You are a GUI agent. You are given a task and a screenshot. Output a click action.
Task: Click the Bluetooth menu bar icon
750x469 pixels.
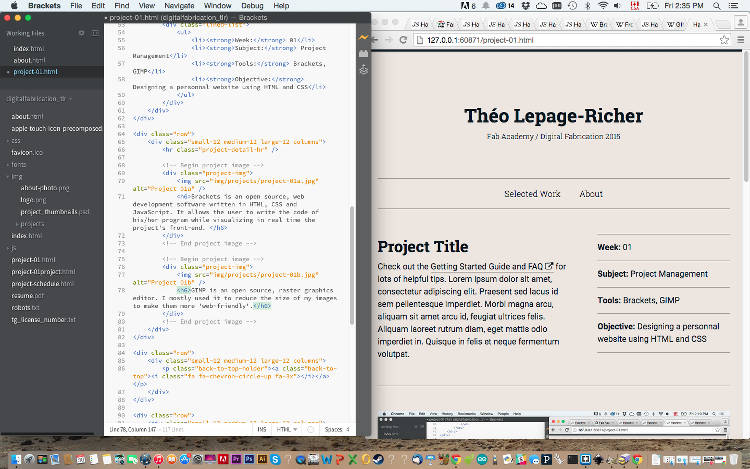click(588, 6)
